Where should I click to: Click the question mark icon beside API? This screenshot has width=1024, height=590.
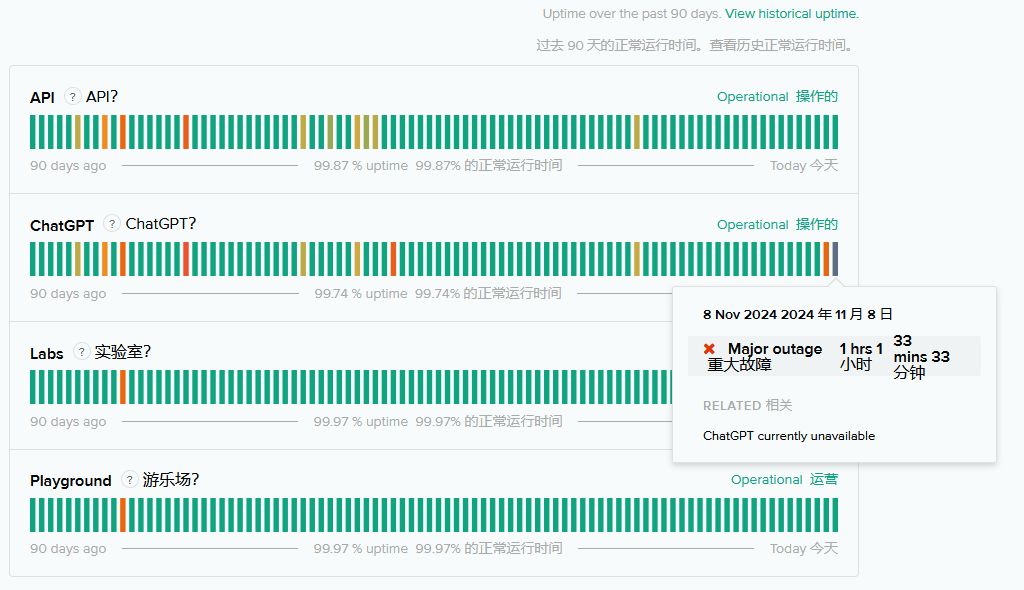click(x=73, y=96)
